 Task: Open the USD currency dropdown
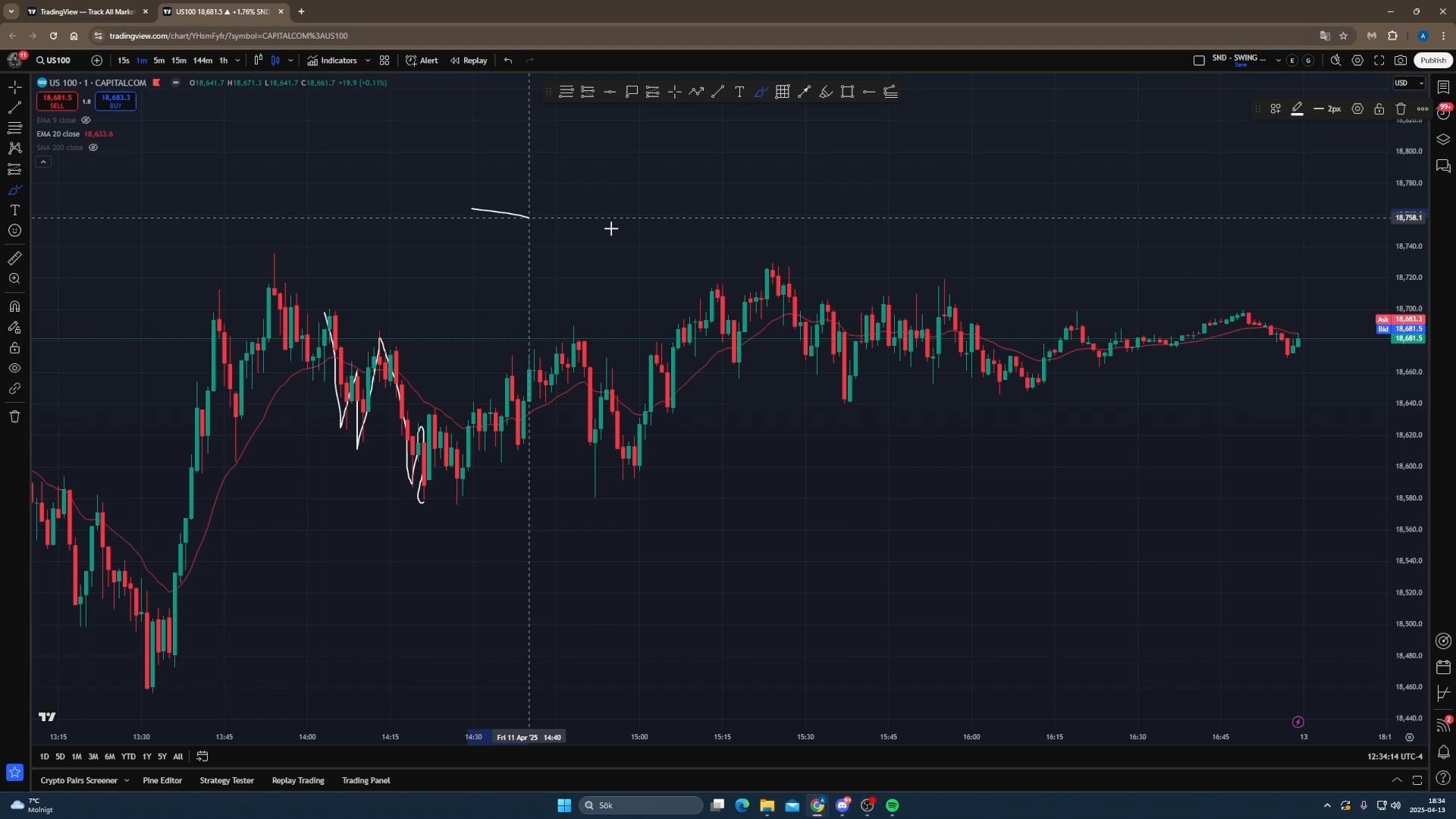[x=1409, y=83]
